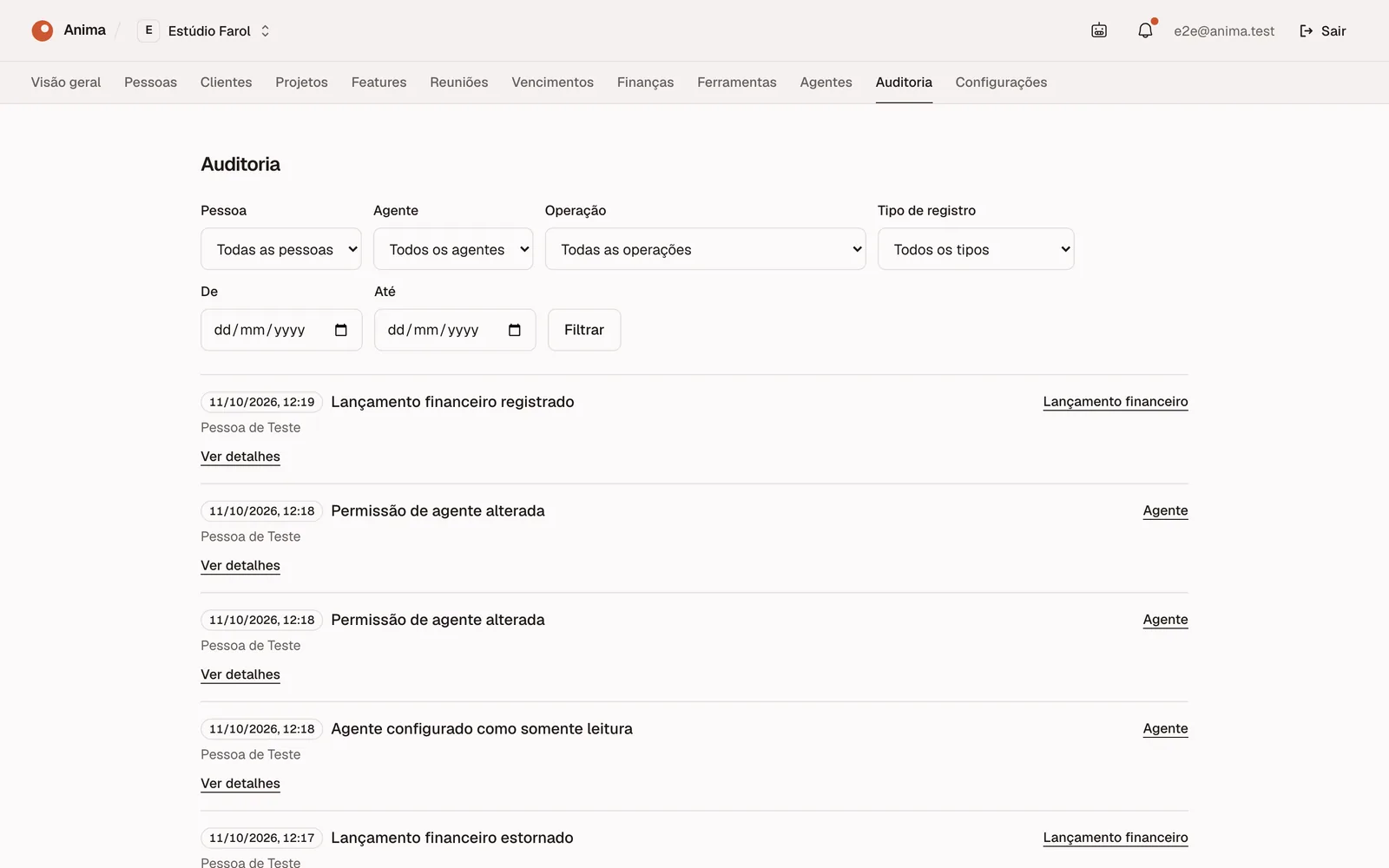Go to the Agentes tab

click(826, 82)
